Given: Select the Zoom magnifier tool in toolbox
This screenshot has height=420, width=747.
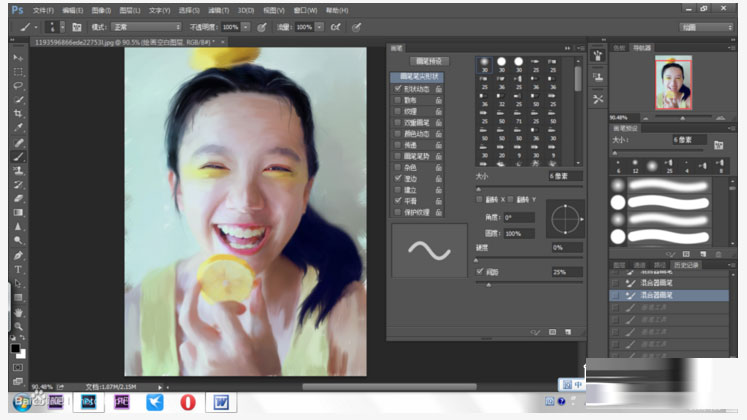Looking at the screenshot, I should pyautogui.click(x=18, y=326).
